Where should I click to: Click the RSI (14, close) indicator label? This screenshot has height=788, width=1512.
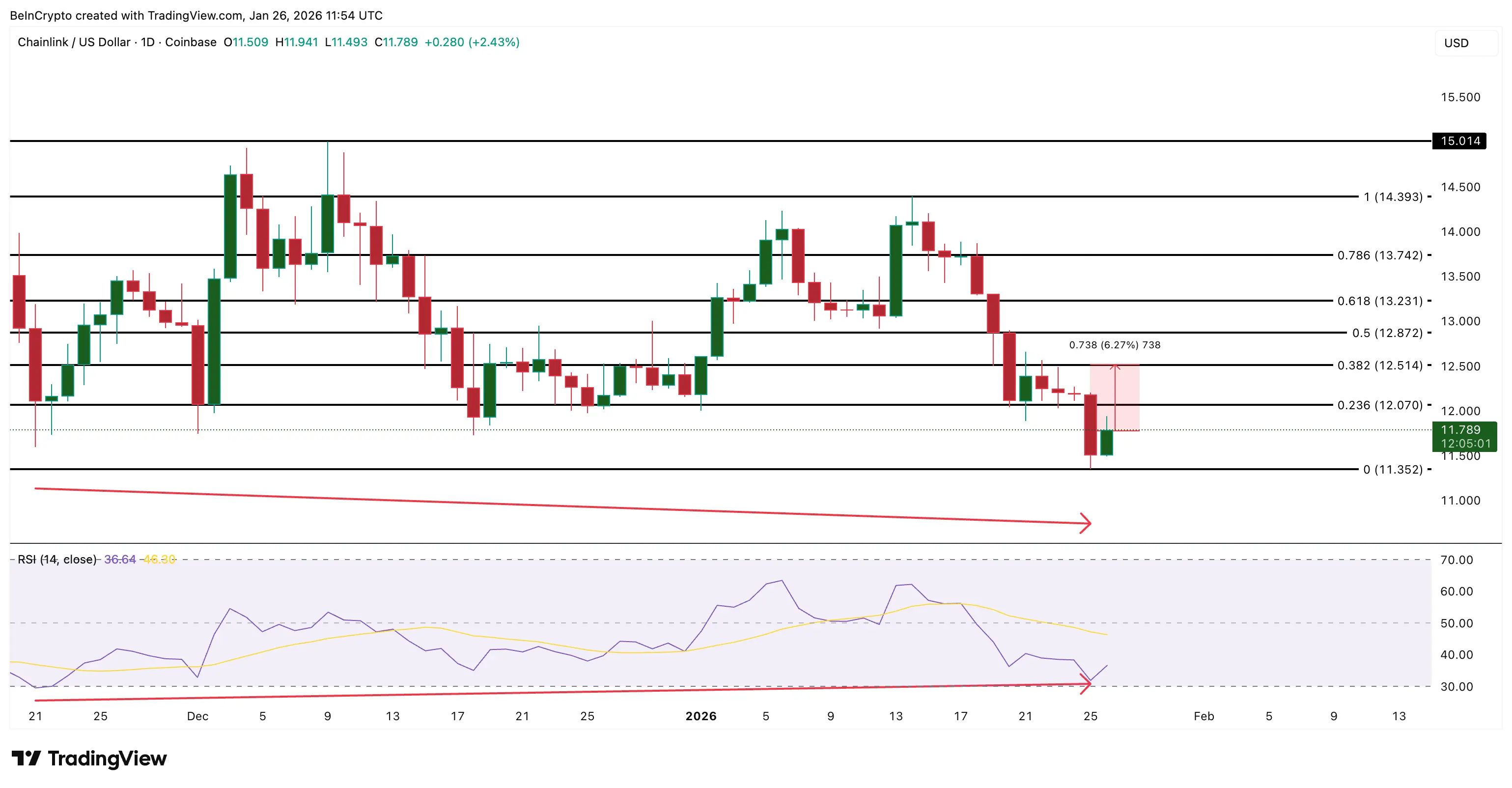56,559
